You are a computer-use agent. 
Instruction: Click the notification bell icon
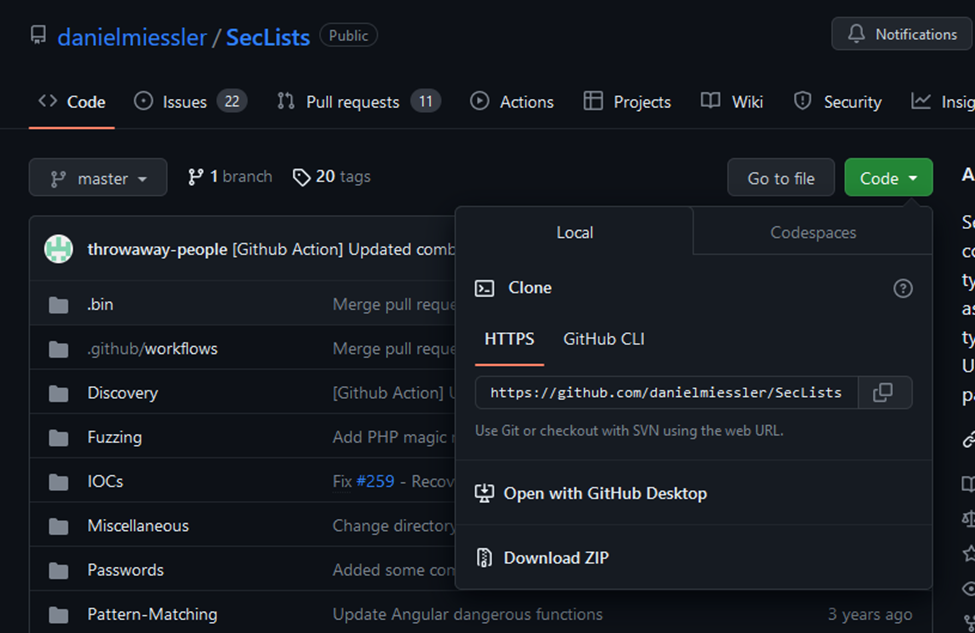point(856,34)
